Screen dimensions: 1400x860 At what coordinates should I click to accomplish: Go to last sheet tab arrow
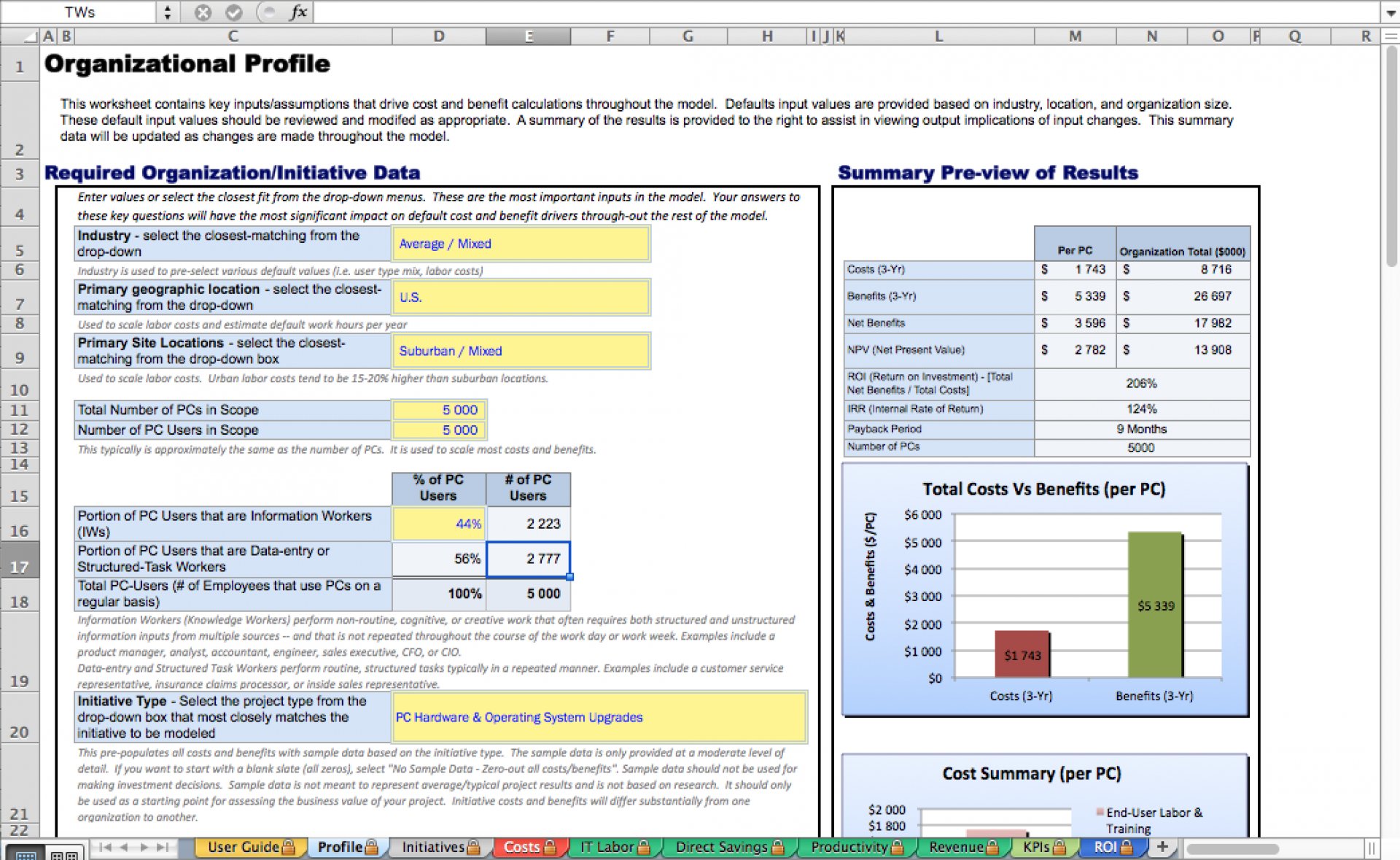coord(163,847)
